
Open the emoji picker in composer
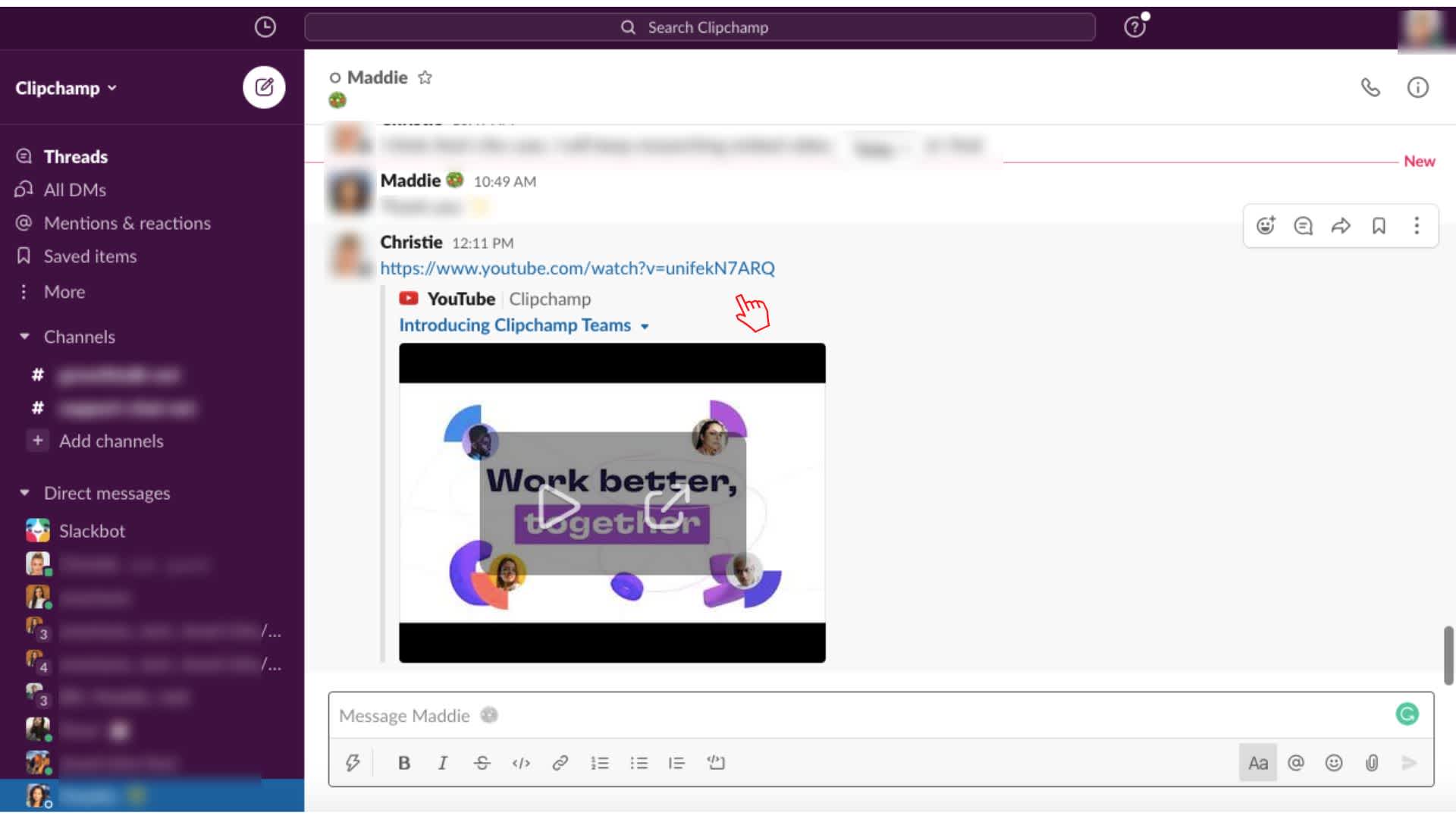pyautogui.click(x=1334, y=763)
